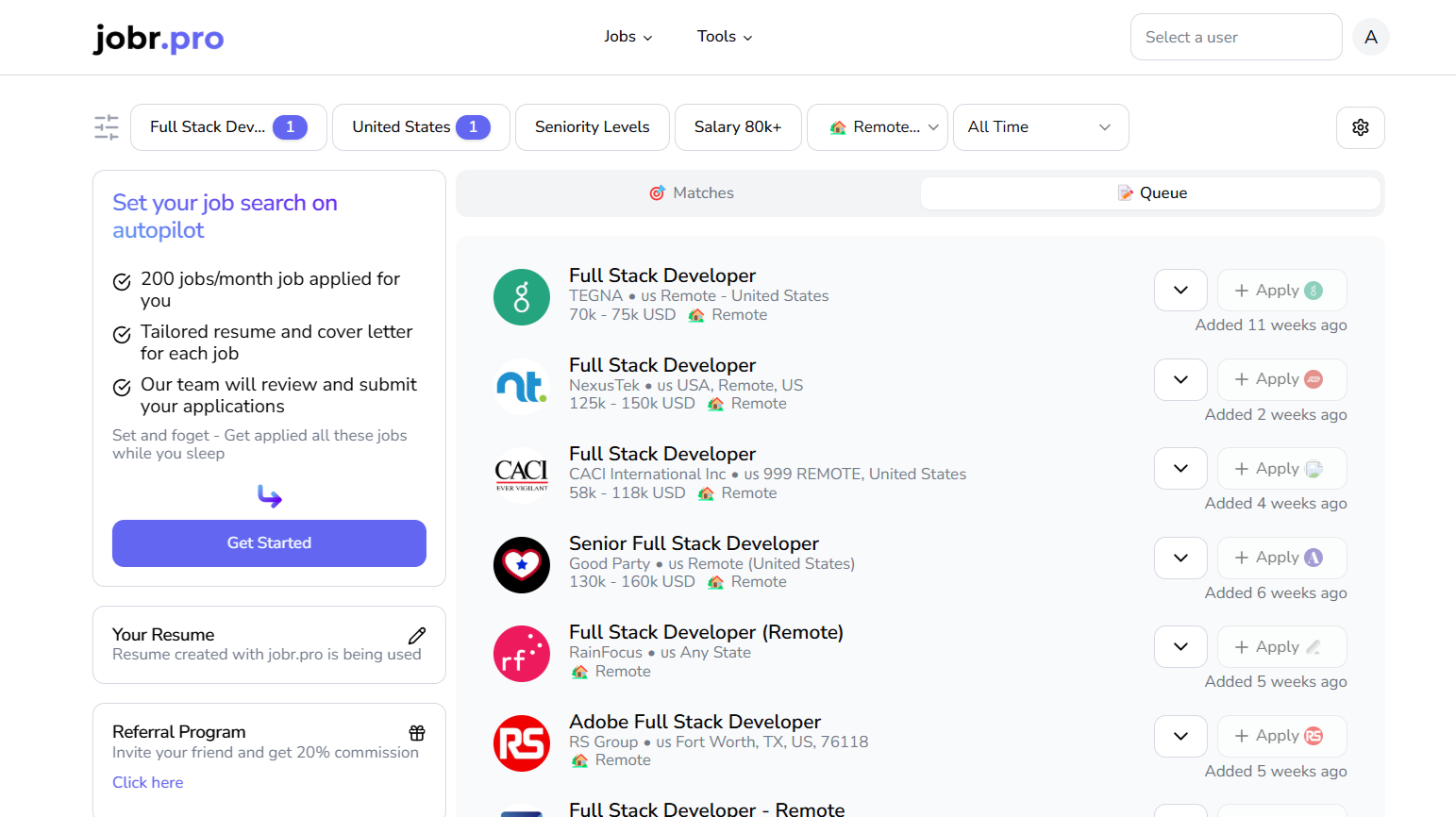Click the Added 11 weeks ago text
The height and width of the screenshot is (817, 1456).
[1271, 325]
